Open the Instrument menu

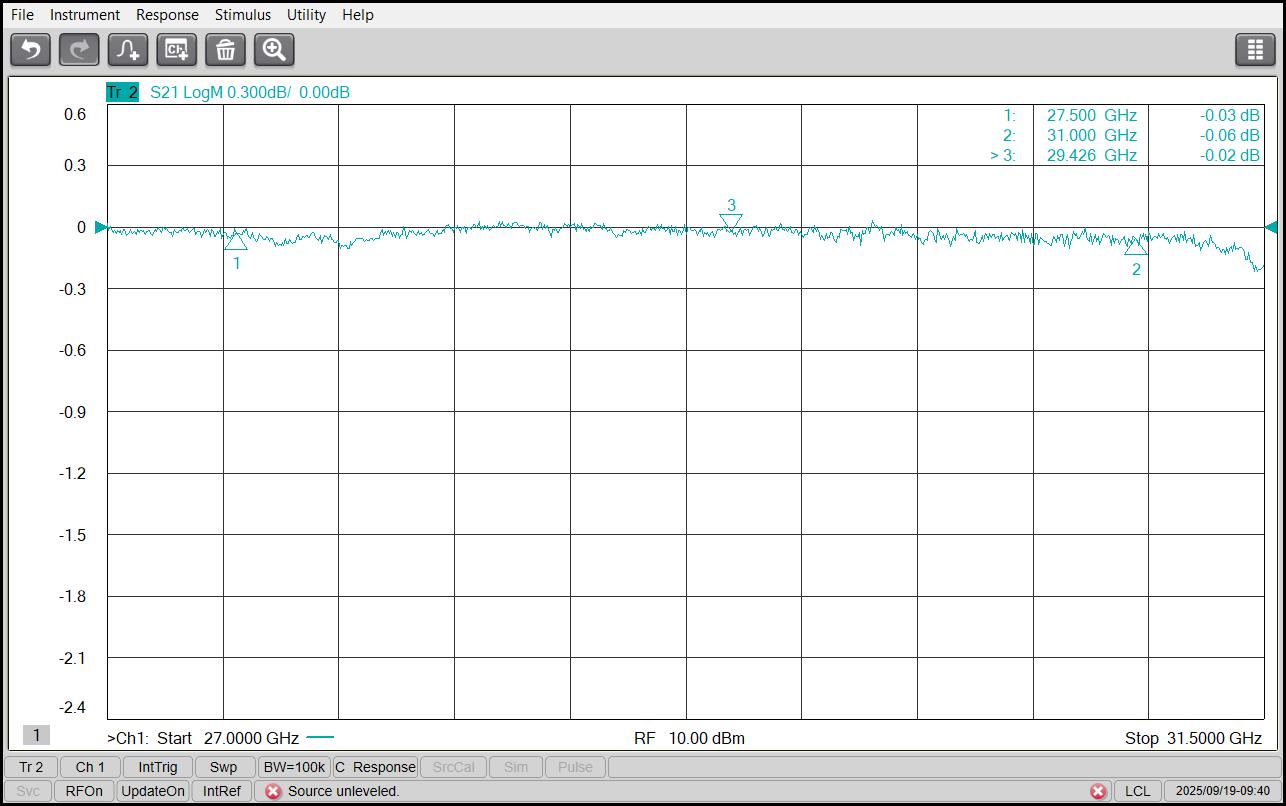coord(85,15)
